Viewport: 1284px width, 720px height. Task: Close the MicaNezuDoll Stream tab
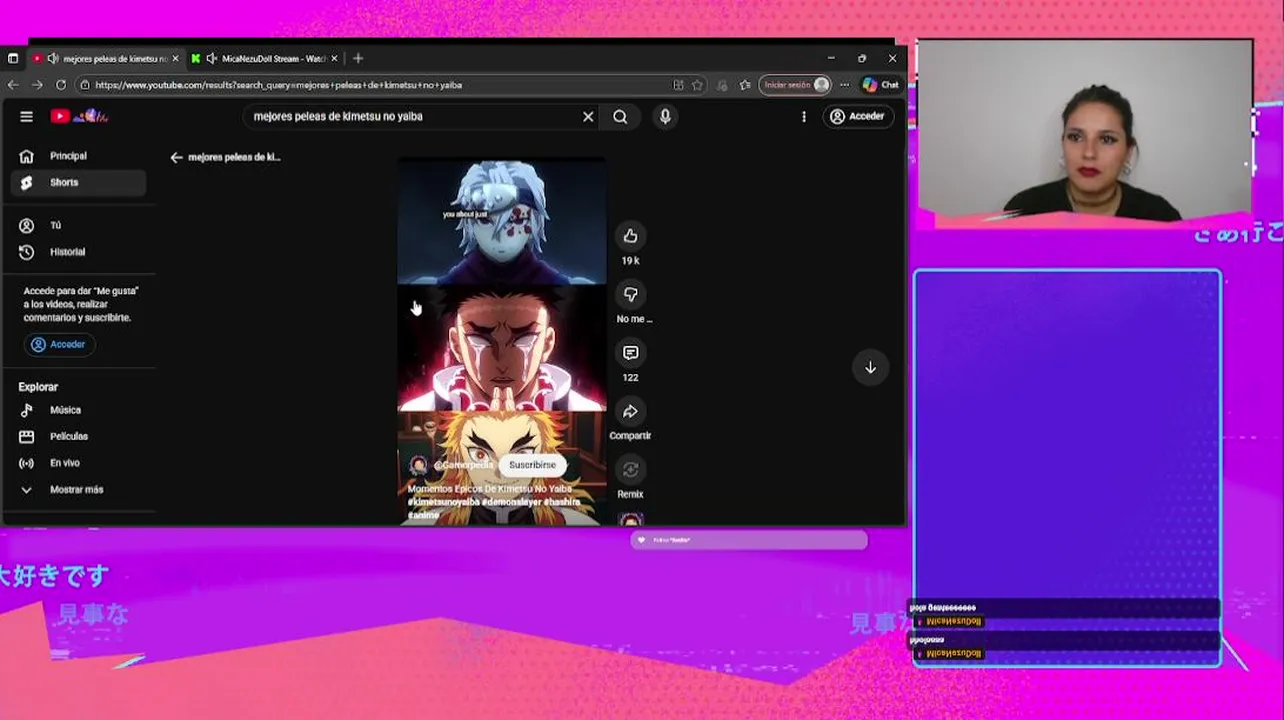pos(334,59)
